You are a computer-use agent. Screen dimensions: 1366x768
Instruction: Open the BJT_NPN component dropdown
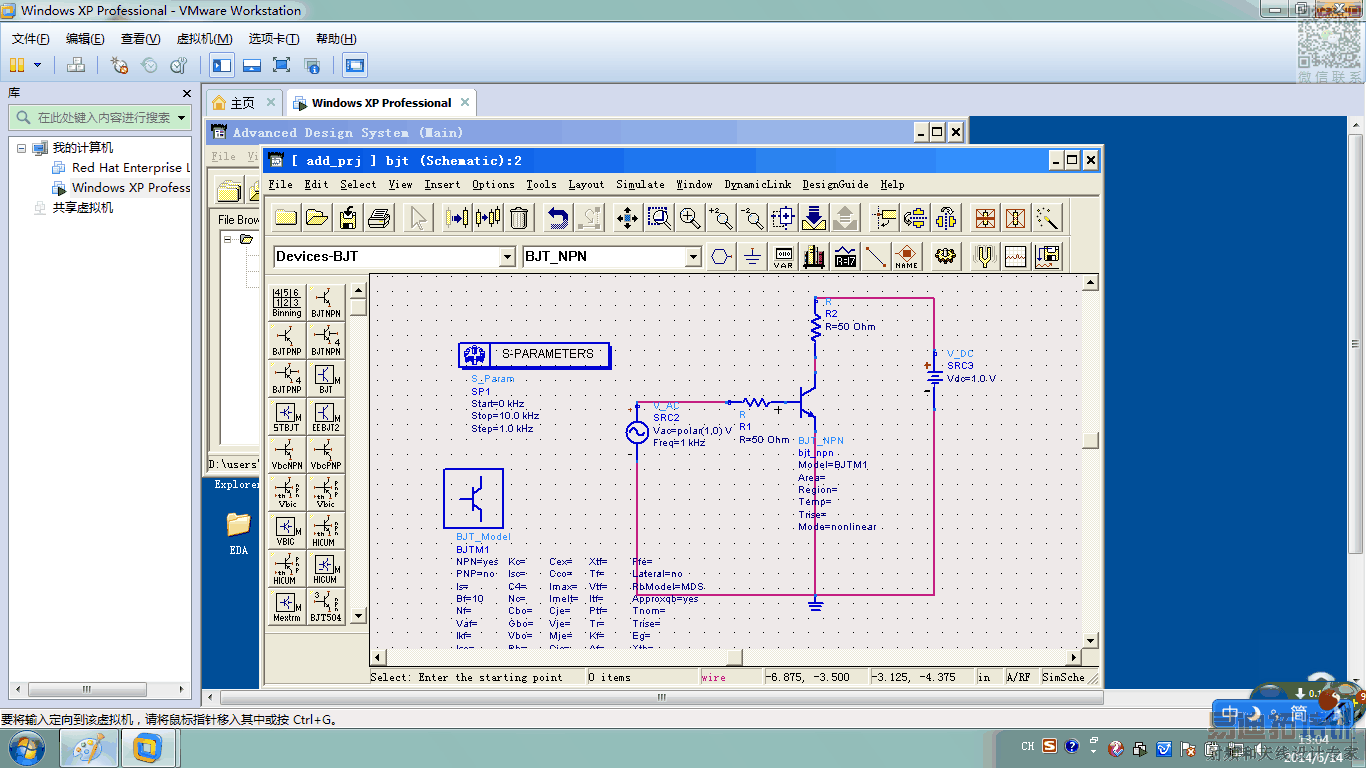pos(693,257)
